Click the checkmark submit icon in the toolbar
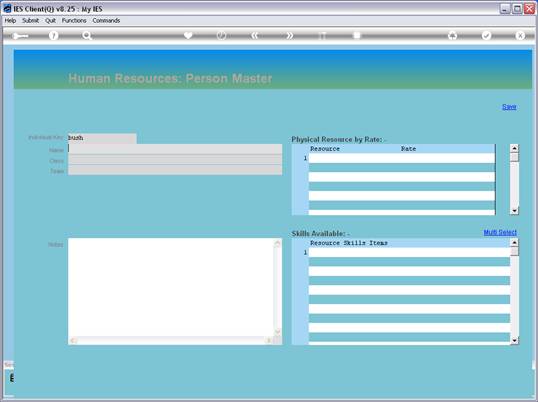The image size is (538, 402). 486,36
